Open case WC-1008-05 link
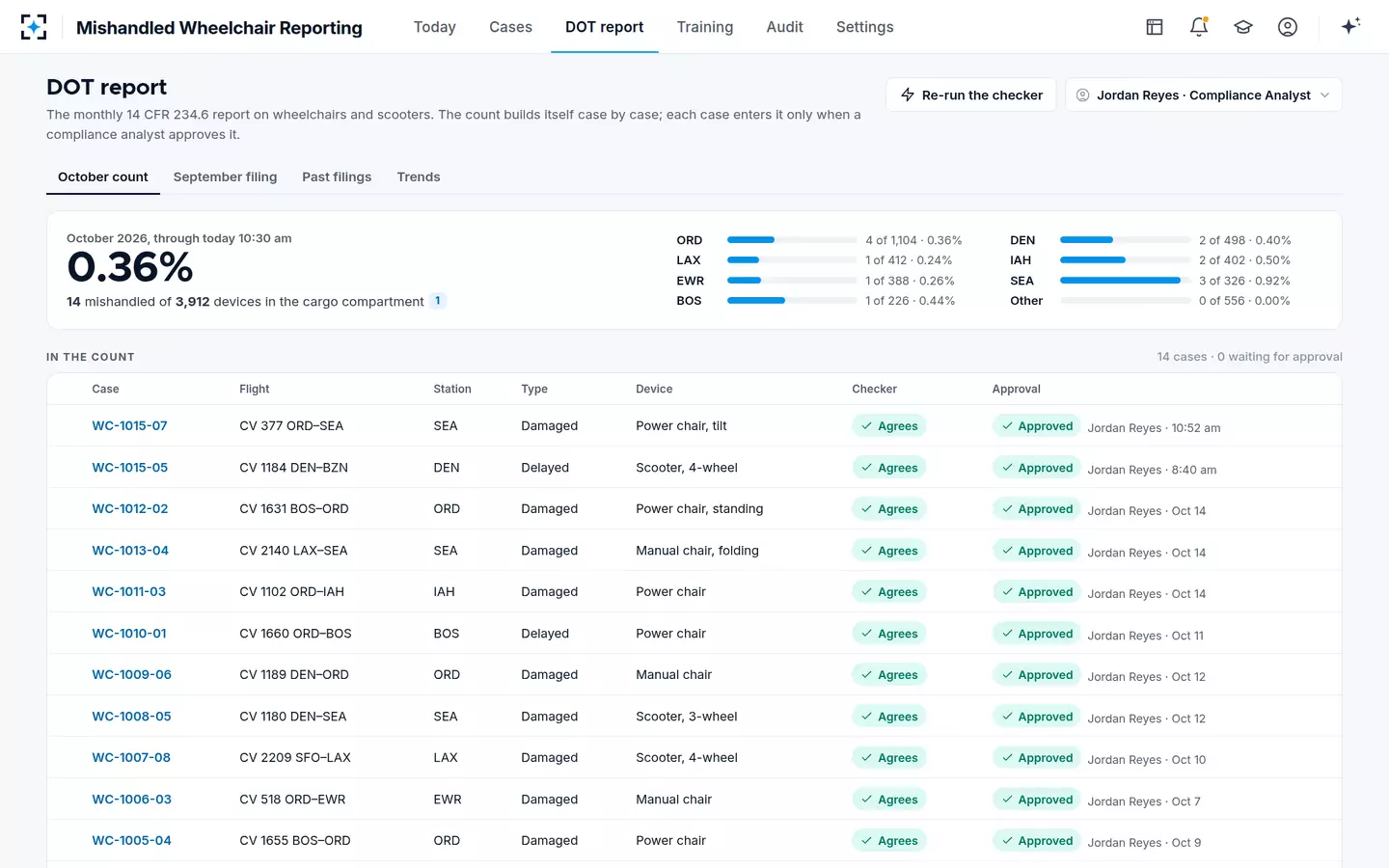Screen dimensions: 1389x868 (x=131, y=717)
